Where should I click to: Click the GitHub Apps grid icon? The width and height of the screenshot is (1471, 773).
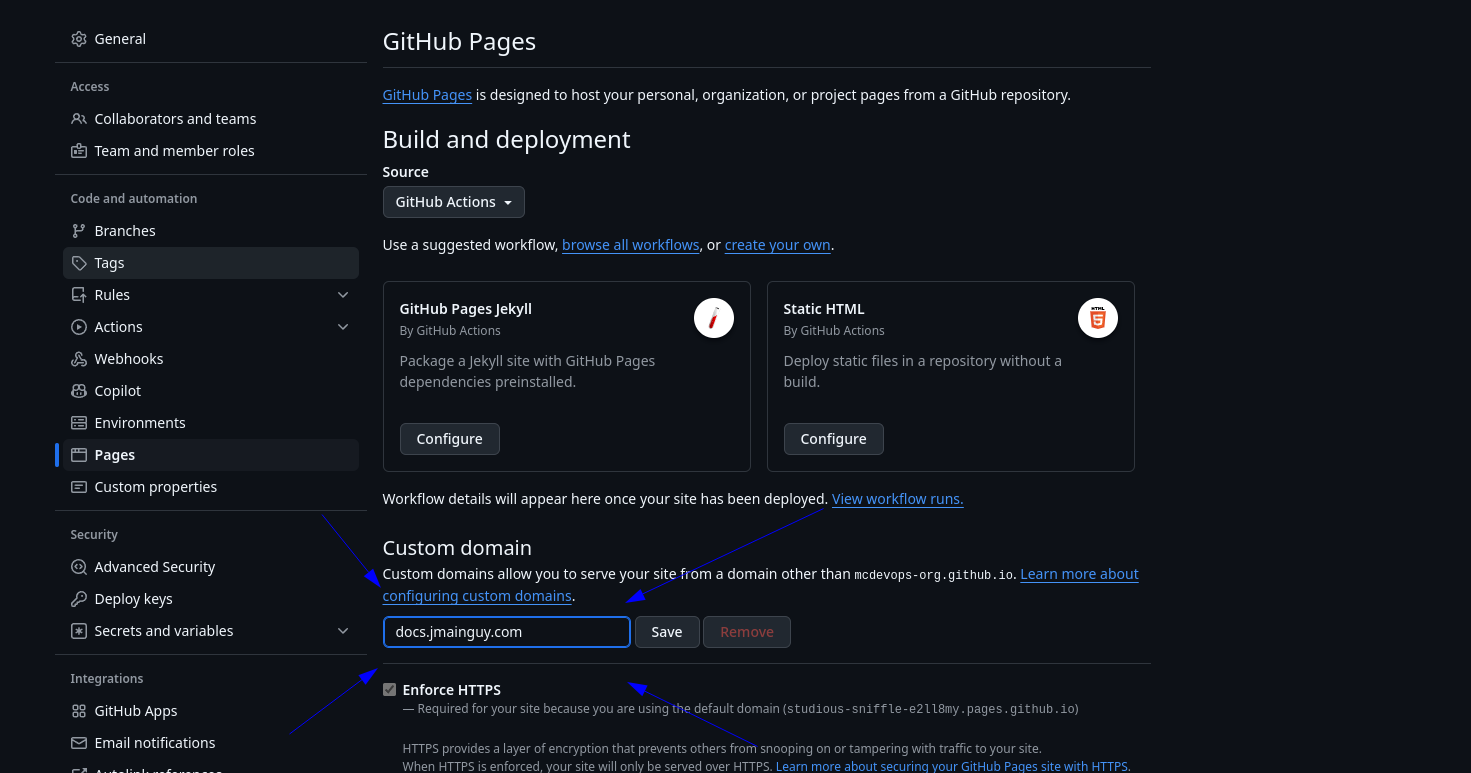[79, 711]
